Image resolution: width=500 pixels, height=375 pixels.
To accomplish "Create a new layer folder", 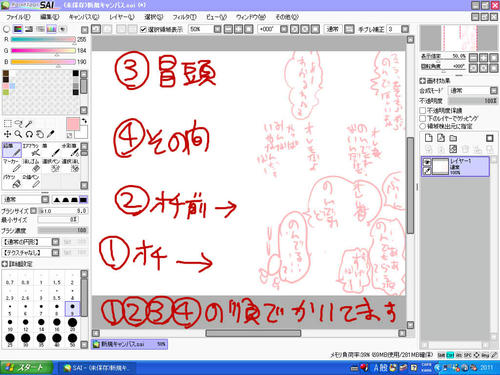I will coord(453,138).
